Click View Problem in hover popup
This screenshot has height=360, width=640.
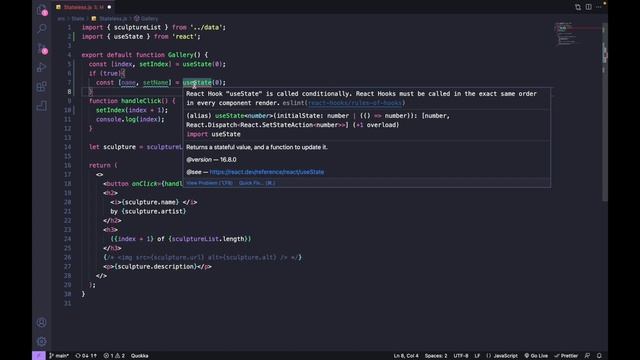[x=210, y=183]
